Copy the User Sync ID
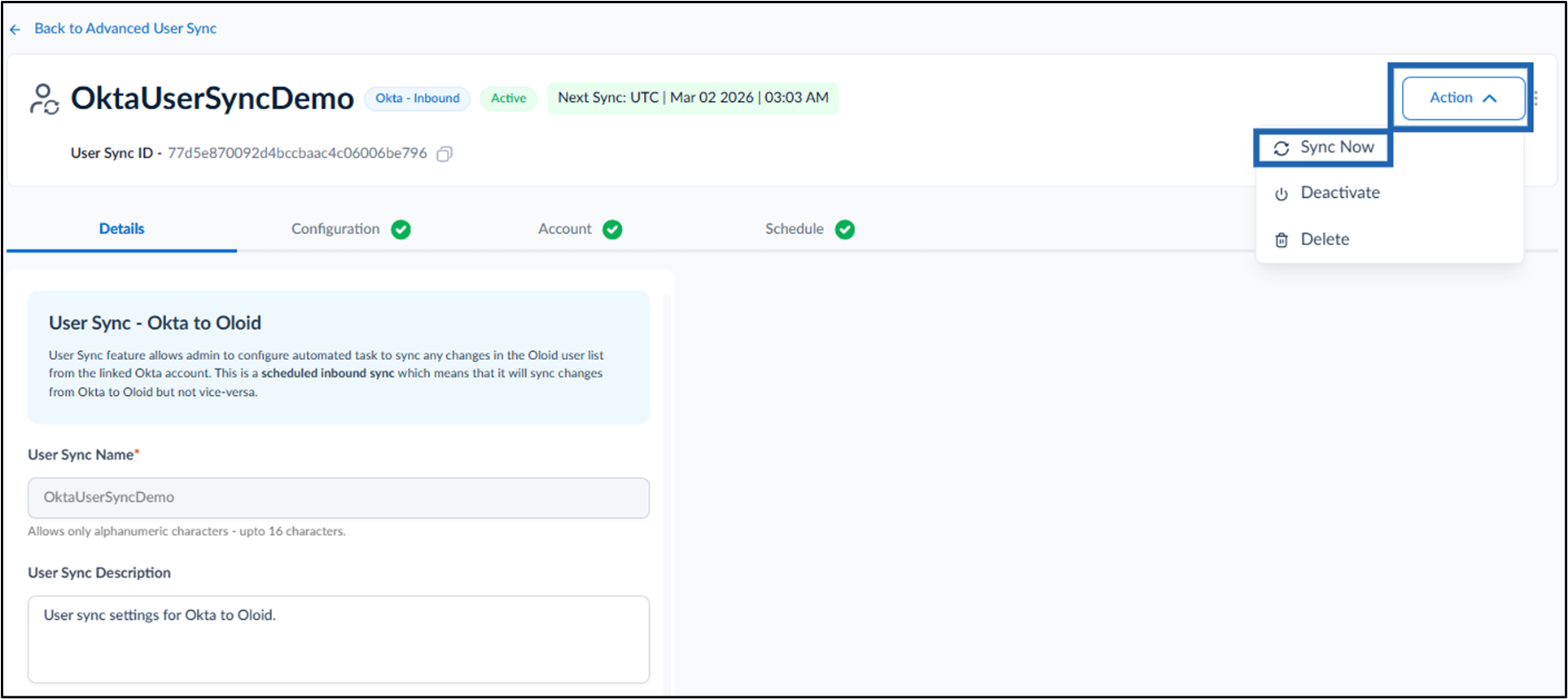Screen dimensions: 1568x699 tap(445, 154)
